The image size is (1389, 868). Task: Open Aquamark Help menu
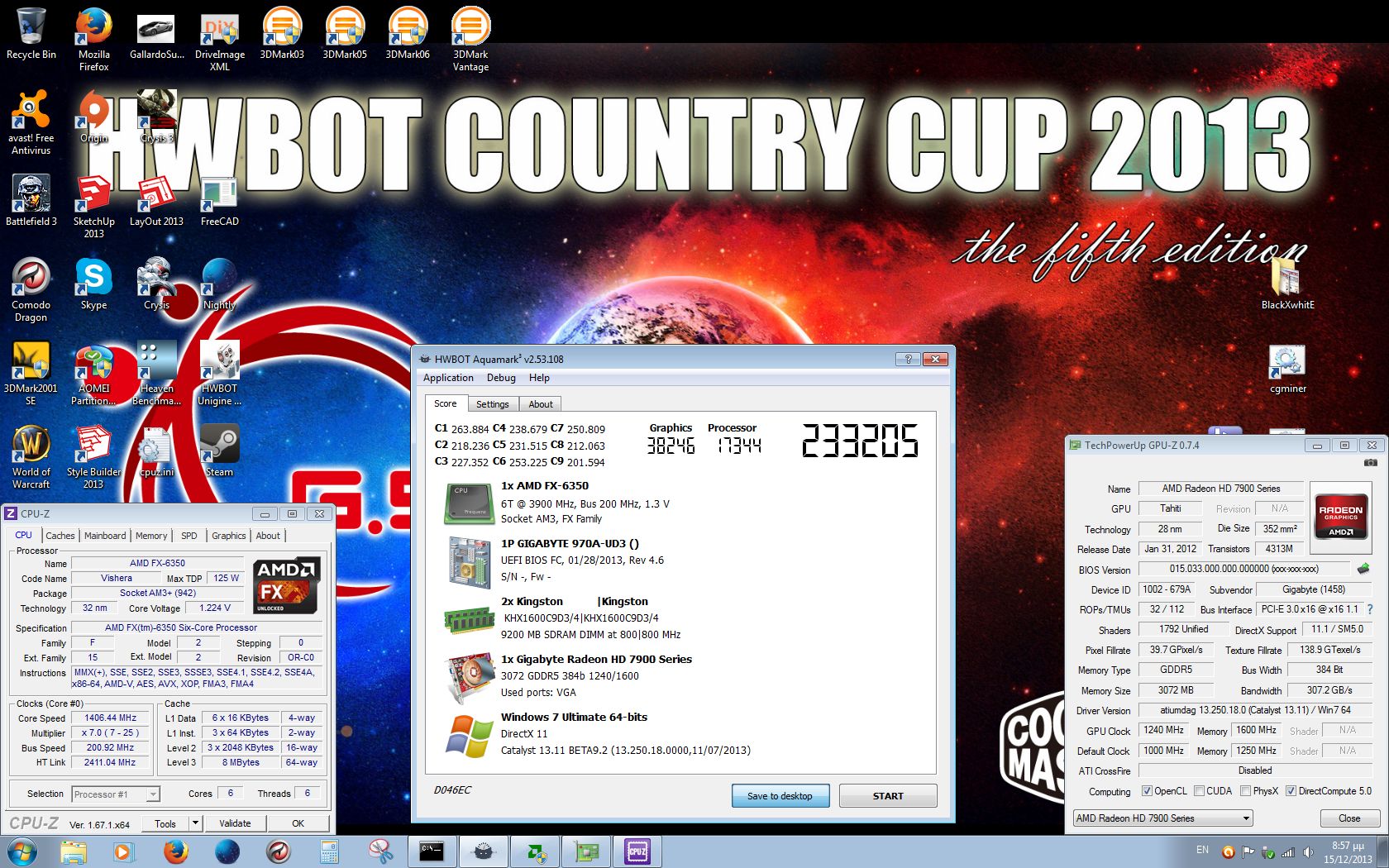pyautogui.click(x=539, y=378)
